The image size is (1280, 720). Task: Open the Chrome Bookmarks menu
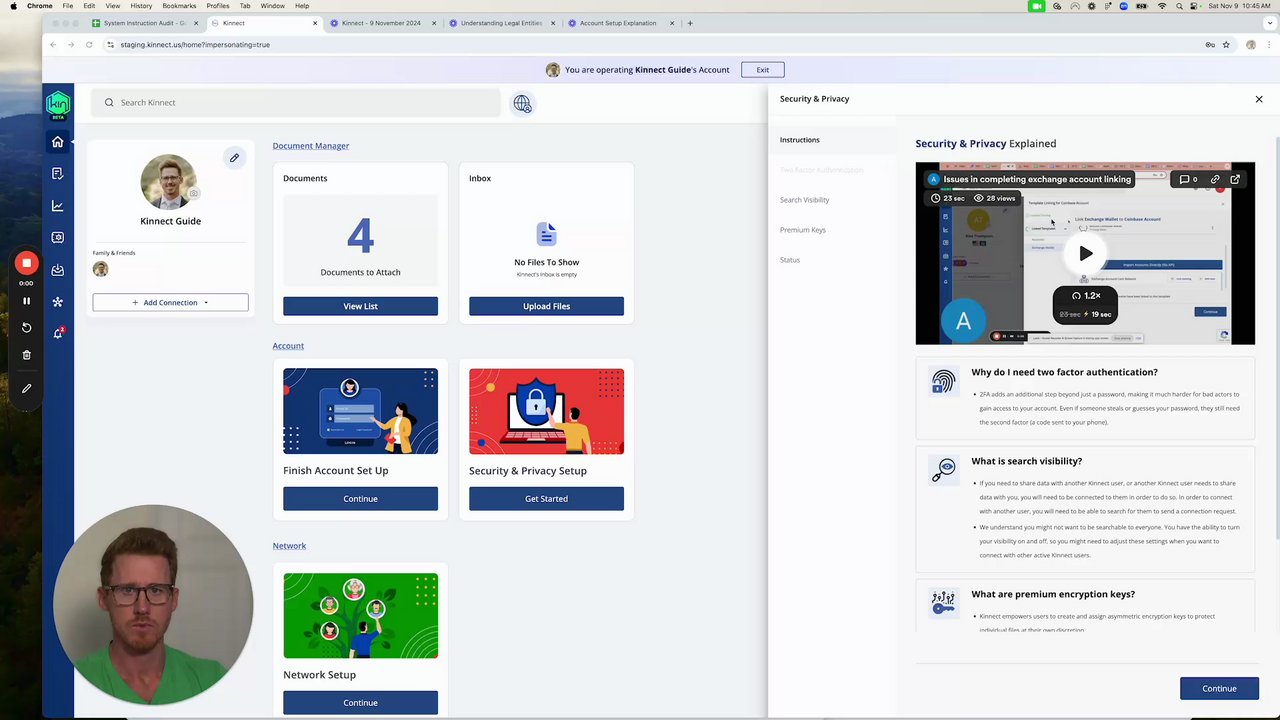[179, 6]
